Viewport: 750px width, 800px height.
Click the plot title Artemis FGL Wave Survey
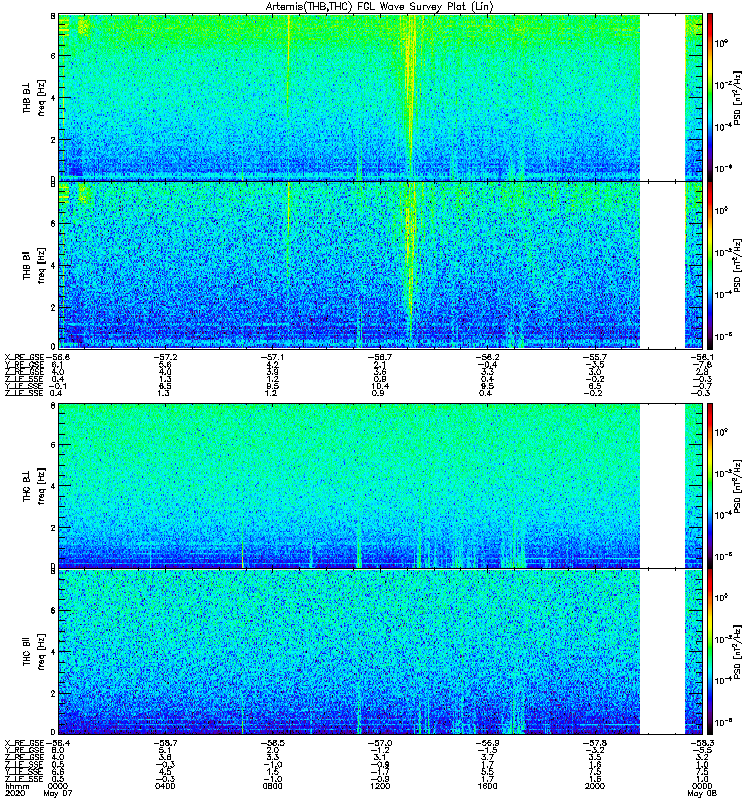point(379,7)
